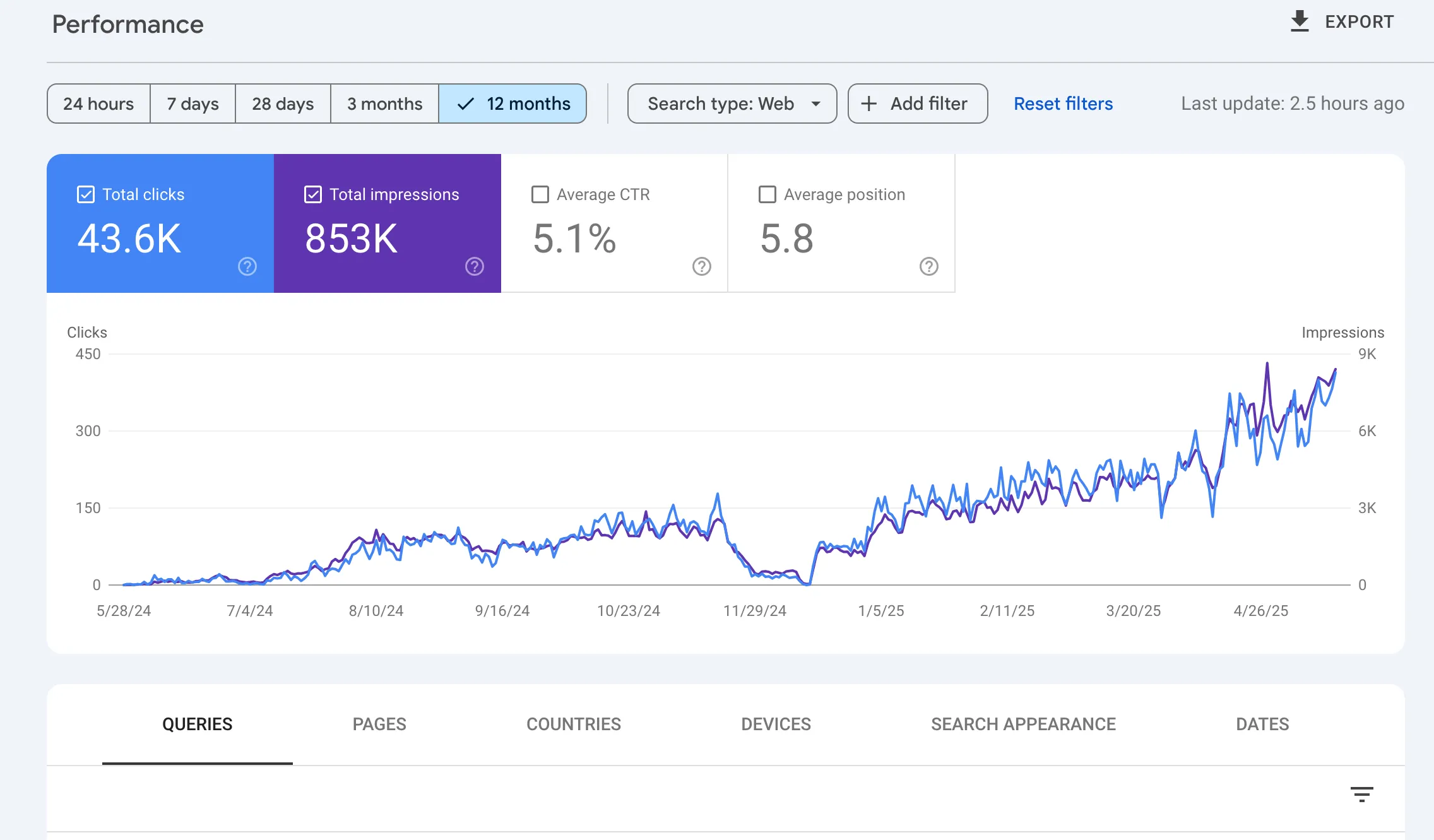Screen dimensions: 1434x840
Task: Enable the Average CTR checkbox
Action: tap(540, 194)
